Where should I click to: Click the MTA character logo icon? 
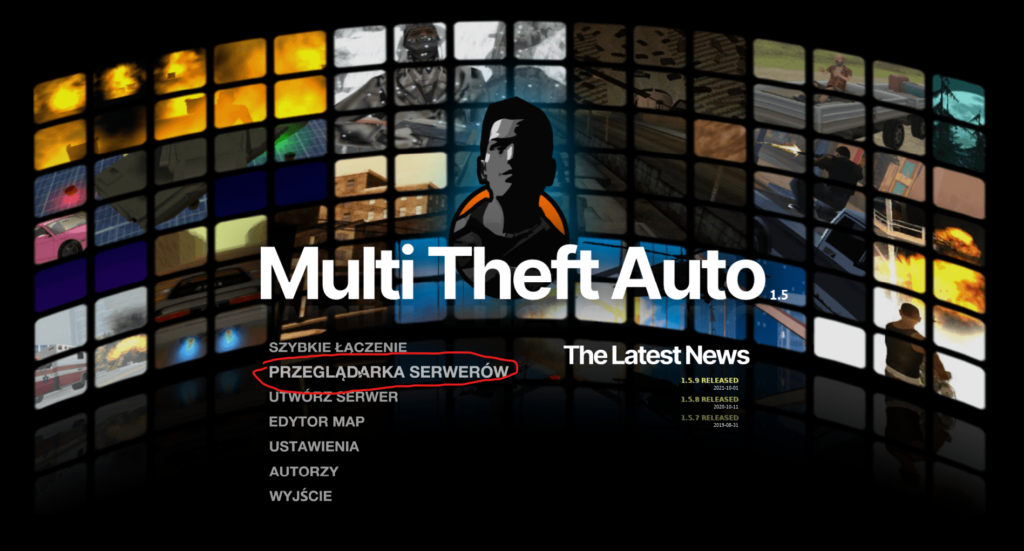[x=509, y=173]
